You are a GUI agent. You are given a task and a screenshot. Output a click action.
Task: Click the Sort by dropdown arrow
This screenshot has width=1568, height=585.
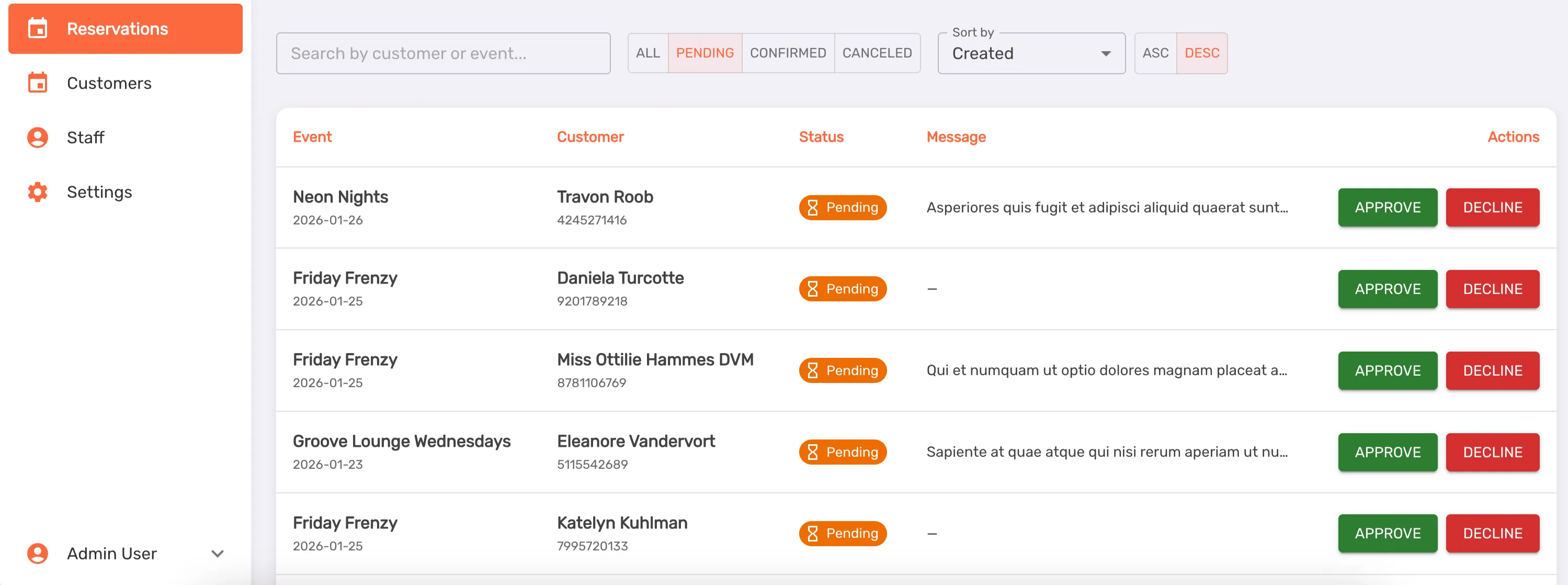(x=1105, y=53)
